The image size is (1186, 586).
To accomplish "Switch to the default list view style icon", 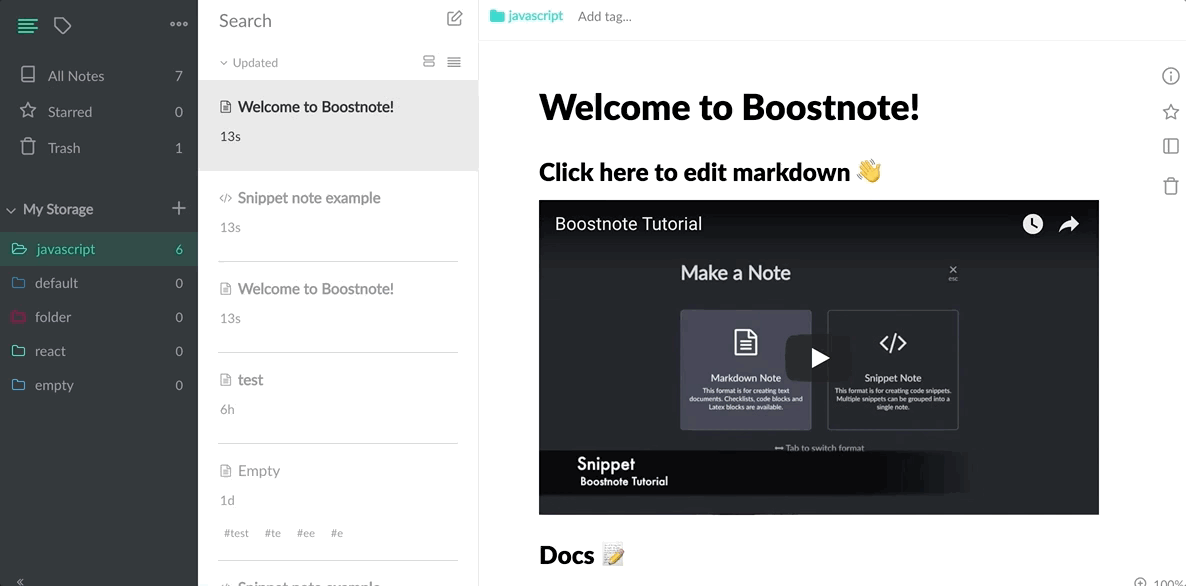I will (x=429, y=62).
